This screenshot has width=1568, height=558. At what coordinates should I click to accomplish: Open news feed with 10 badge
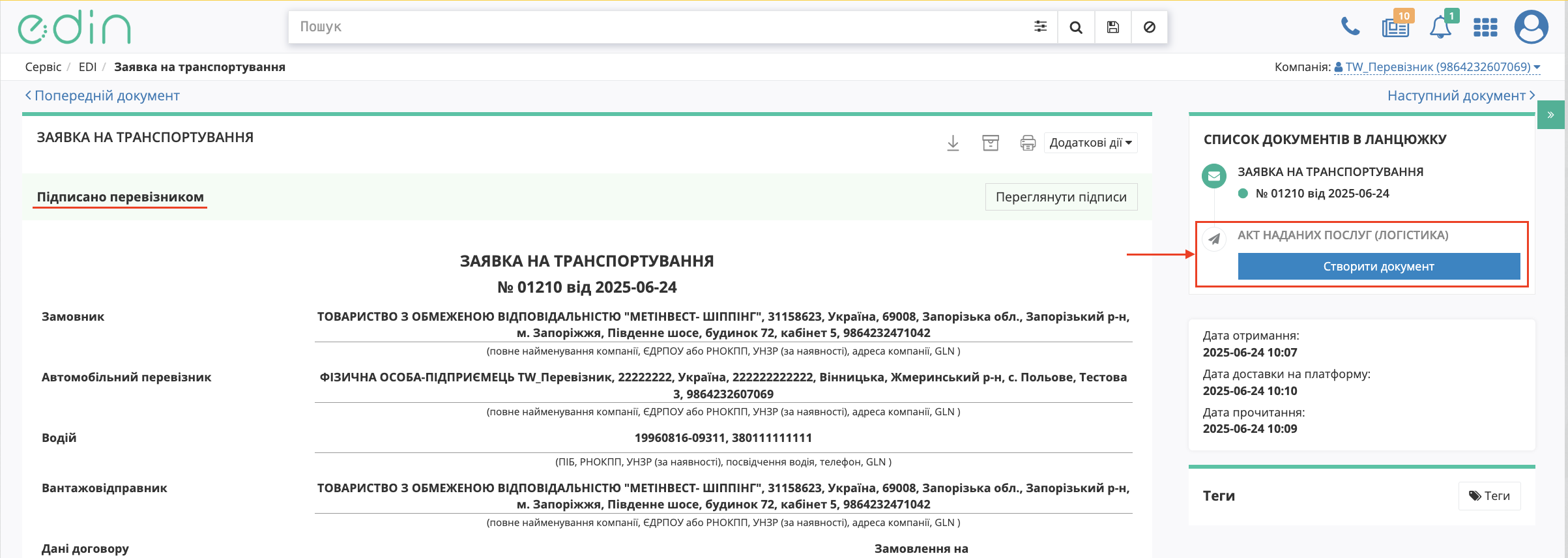(x=1395, y=27)
